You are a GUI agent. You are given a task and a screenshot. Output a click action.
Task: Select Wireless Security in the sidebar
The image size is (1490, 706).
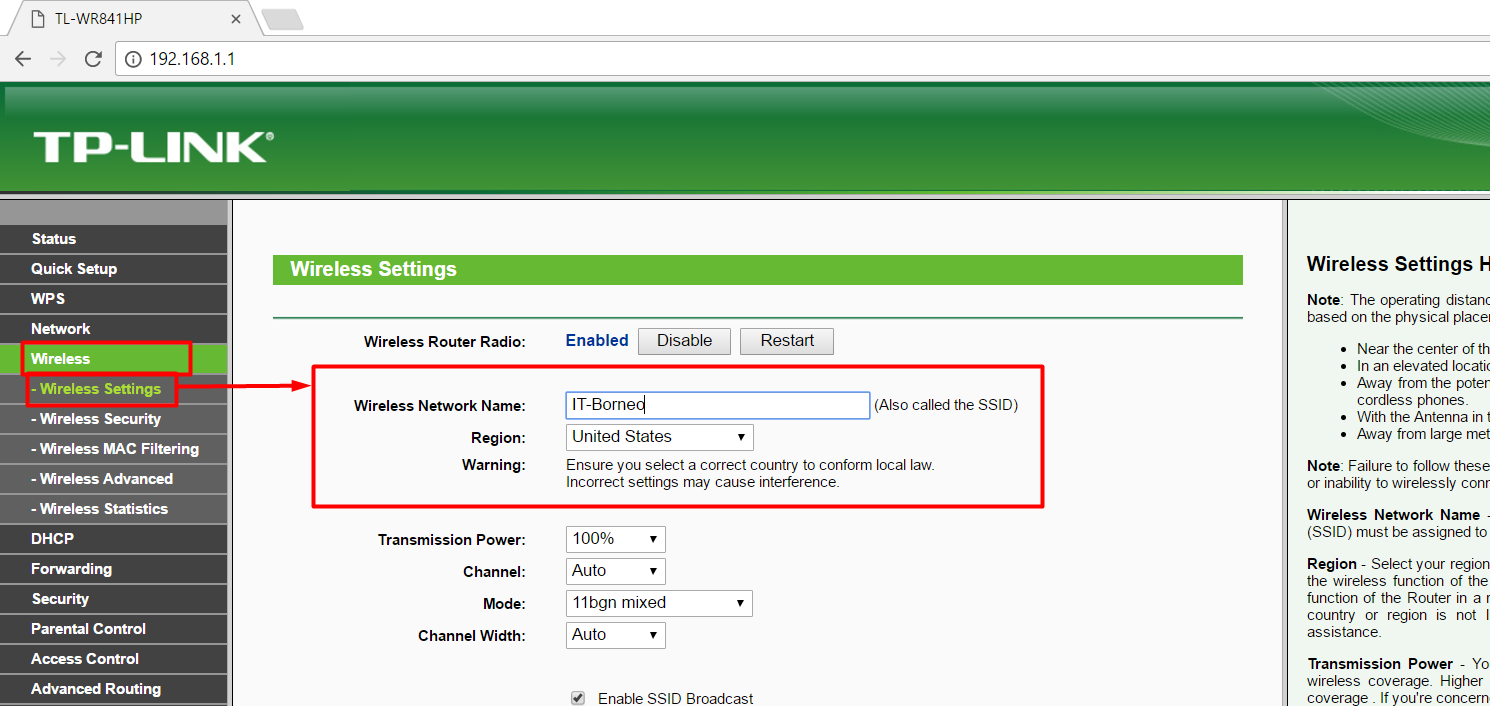pos(99,418)
